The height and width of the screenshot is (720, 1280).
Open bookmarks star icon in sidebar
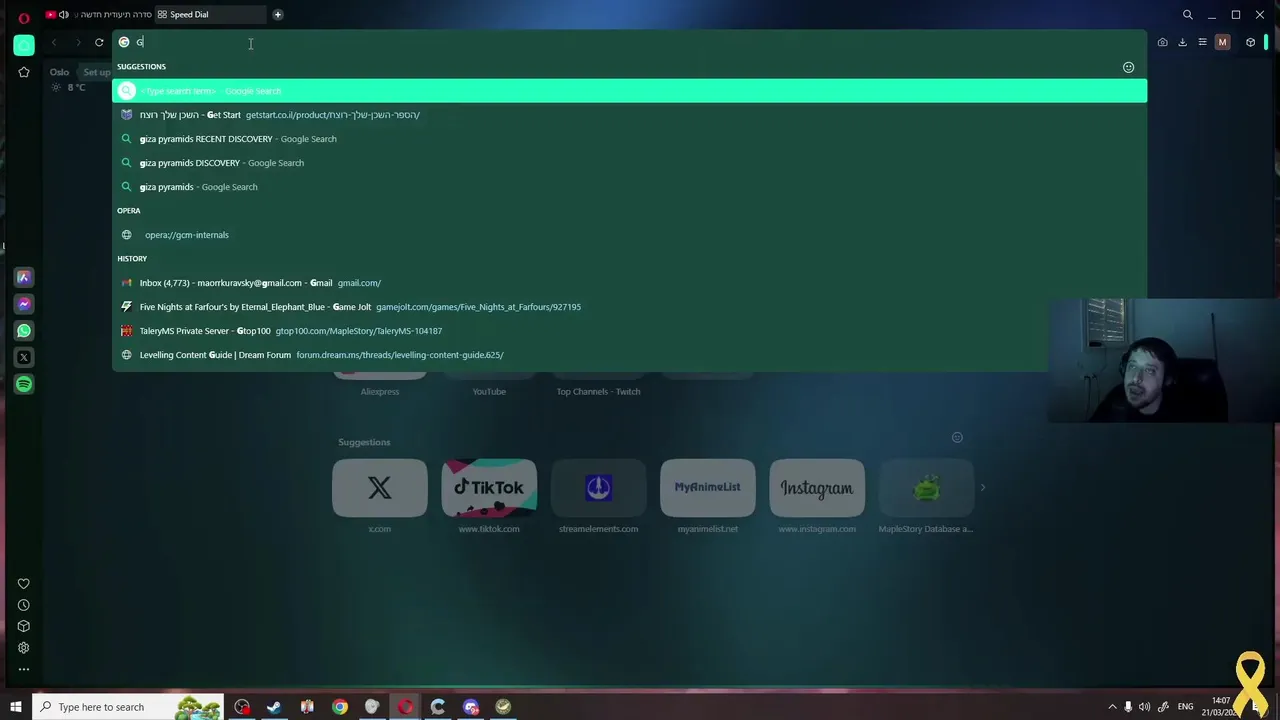(24, 72)
